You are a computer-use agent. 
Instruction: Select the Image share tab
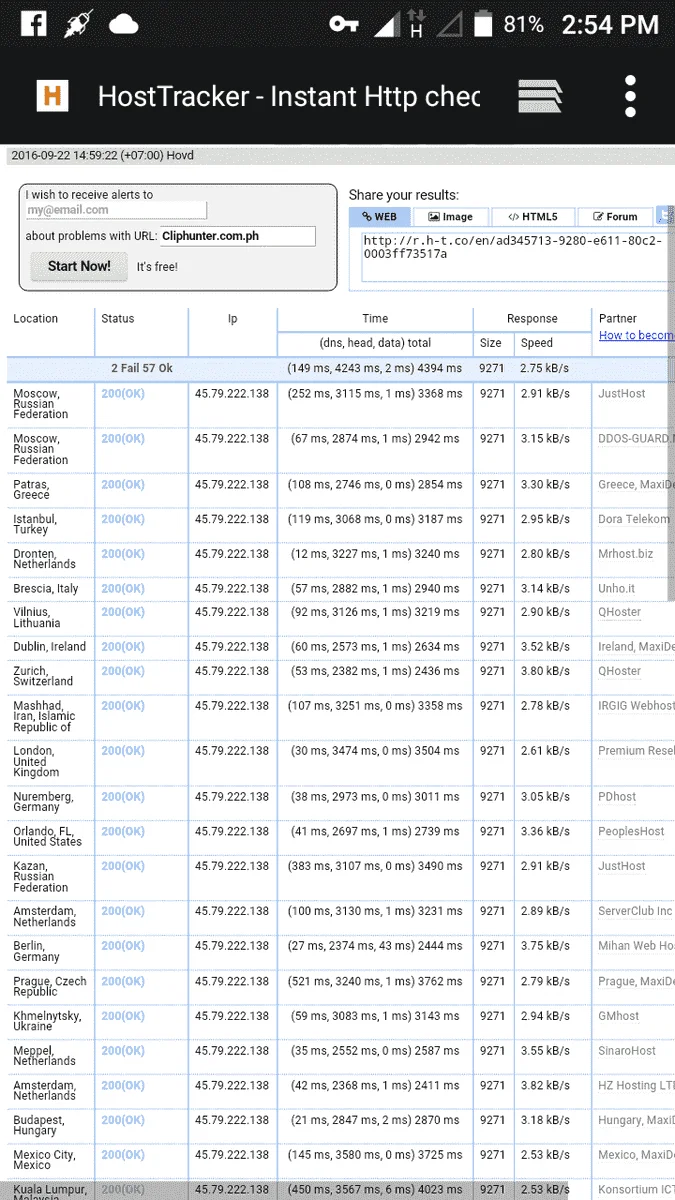pyautogui.click(x=451, y=217)
